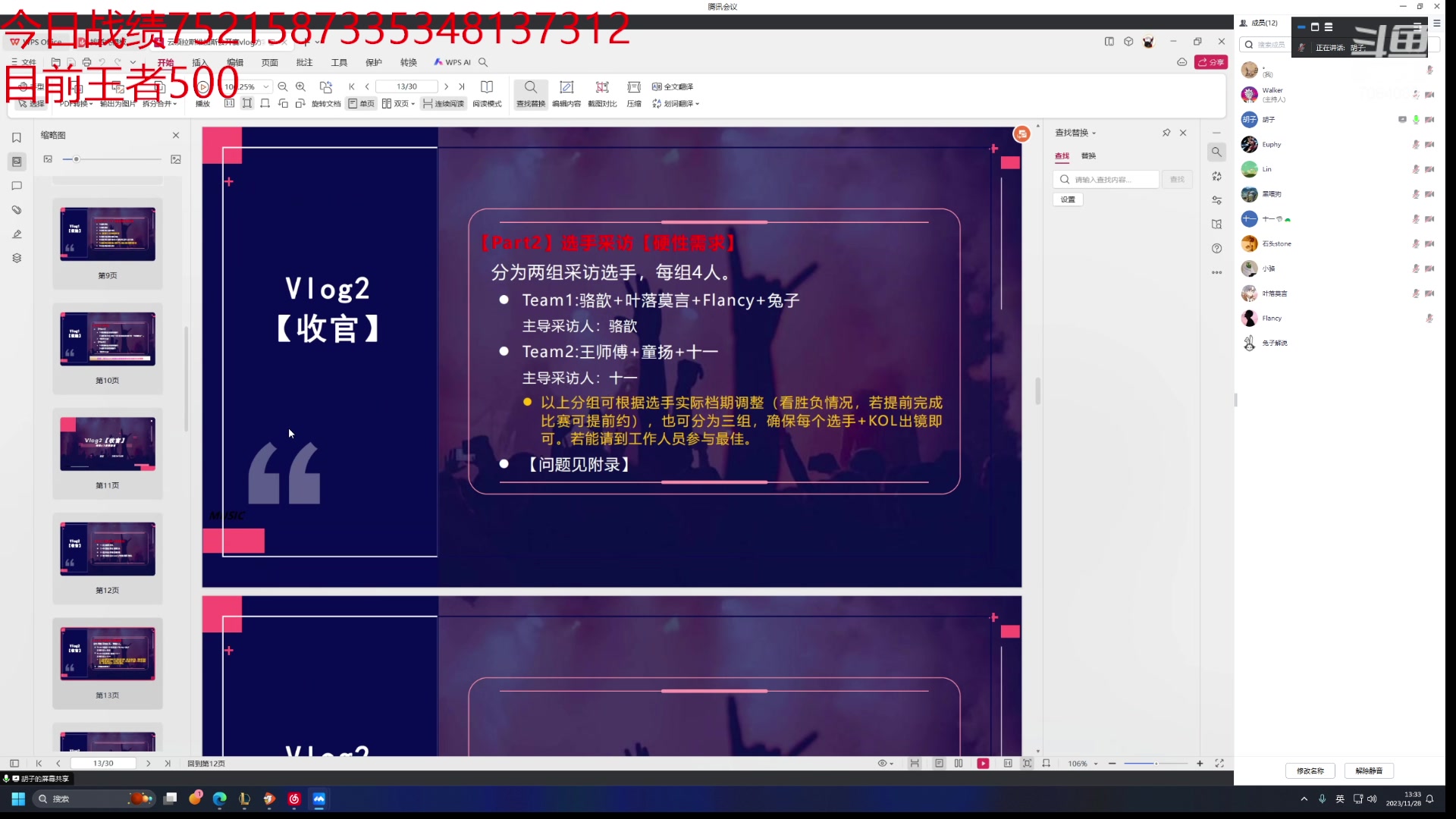Click Unmute (解除静音) button
The image size is (1456, 819).
point(1369,770)
